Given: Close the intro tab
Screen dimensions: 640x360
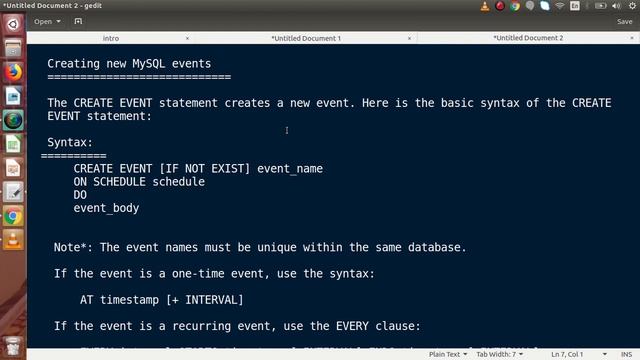Looking at the screenshot, I should pos(187,38).
